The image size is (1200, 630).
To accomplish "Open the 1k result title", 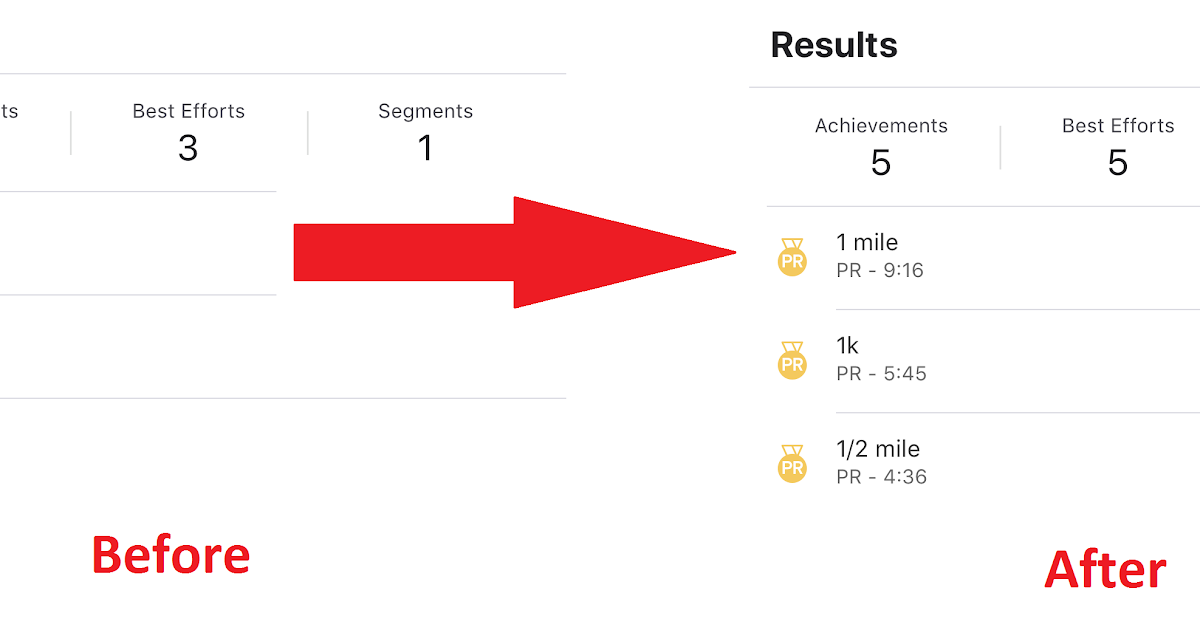I will click(848, 345).
